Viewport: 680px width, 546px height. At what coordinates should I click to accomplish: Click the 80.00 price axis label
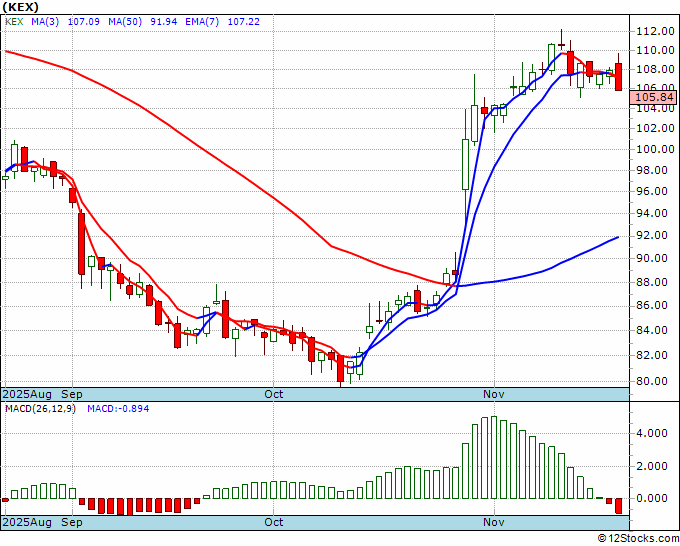click(652, 381)
